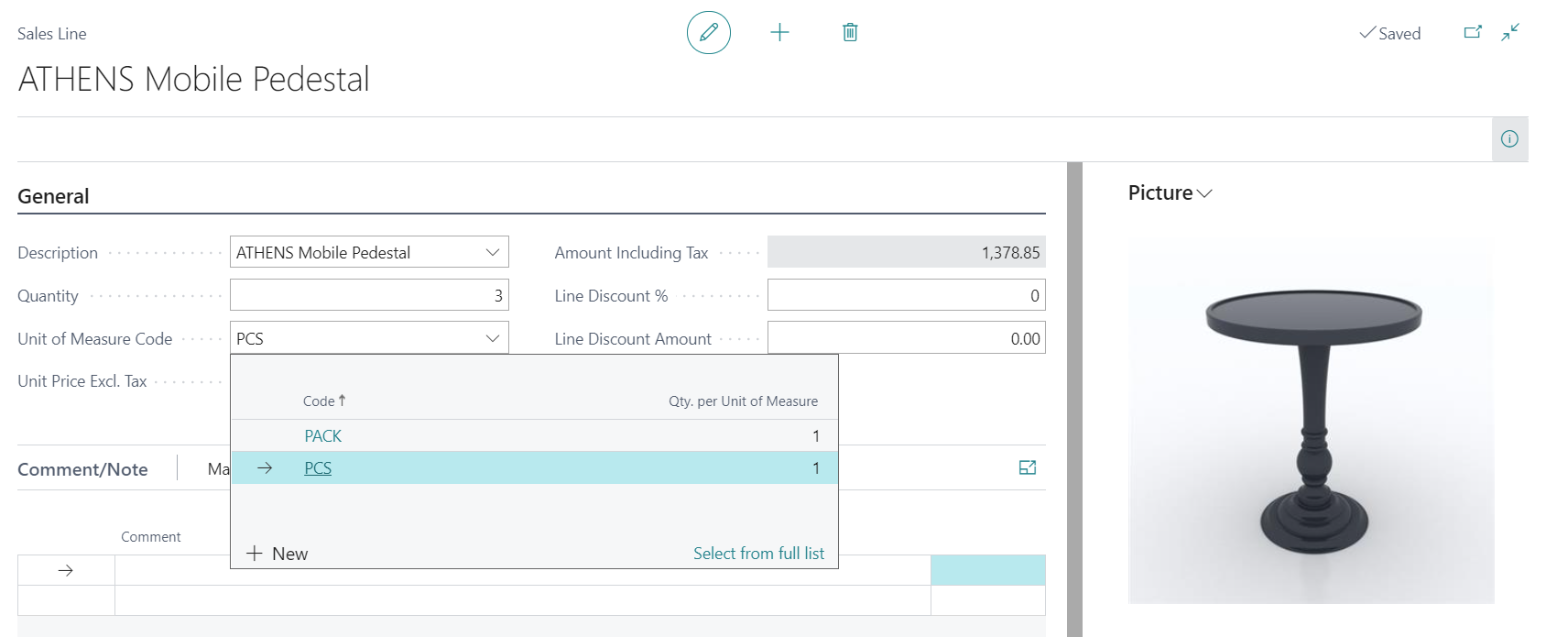The width and height of the screenshot is (1568, 637).
Task: Click the plus icon to add a new record
Action: coord(779,33)
